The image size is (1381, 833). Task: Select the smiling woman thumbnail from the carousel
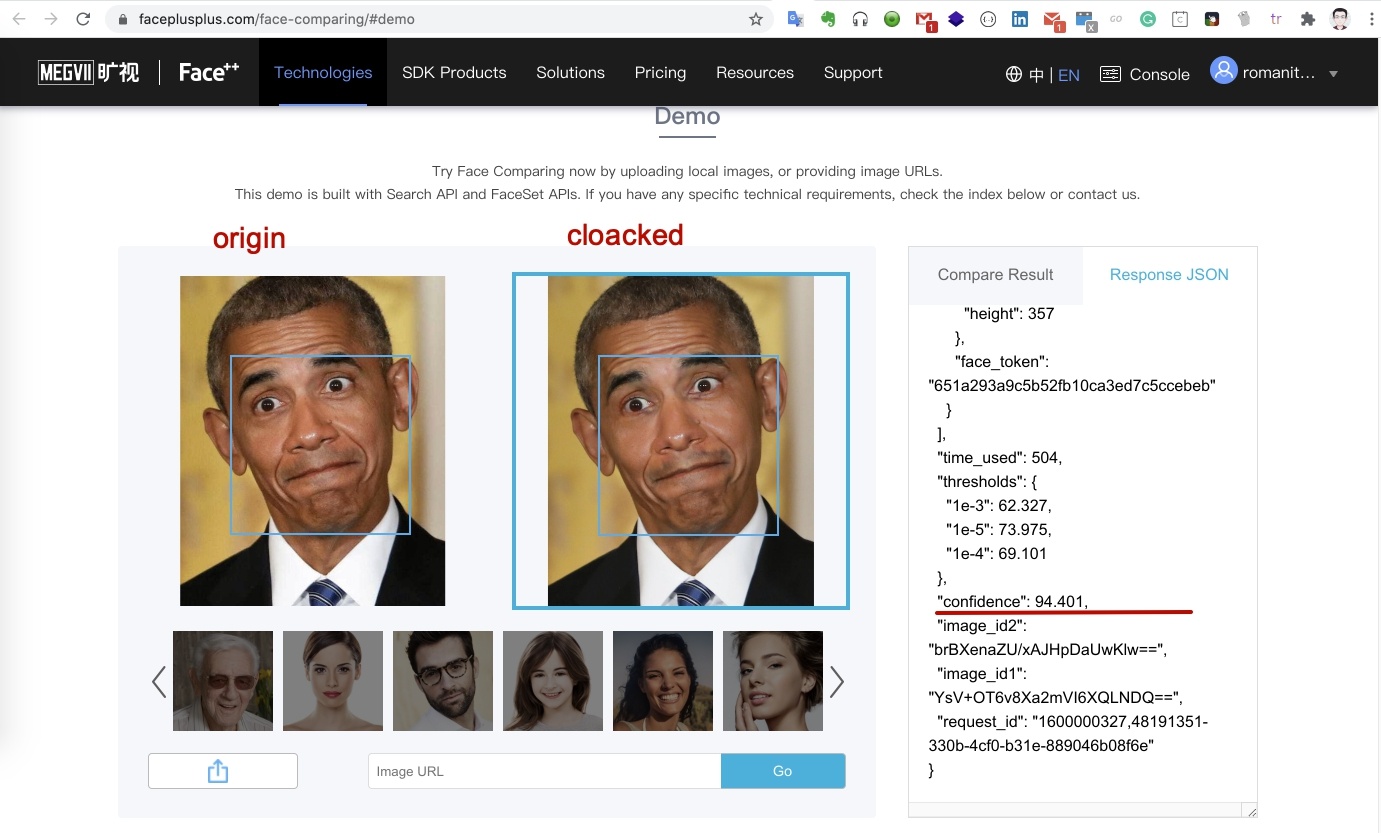click(662, 681)
